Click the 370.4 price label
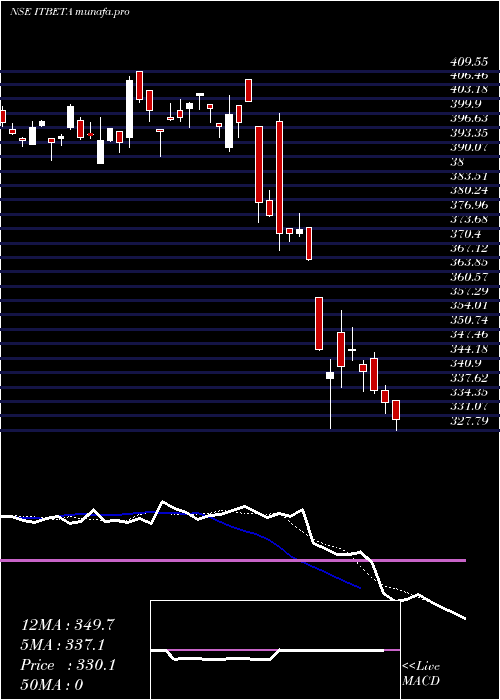This screenshot has height=700, width=500. pos(465,233)
